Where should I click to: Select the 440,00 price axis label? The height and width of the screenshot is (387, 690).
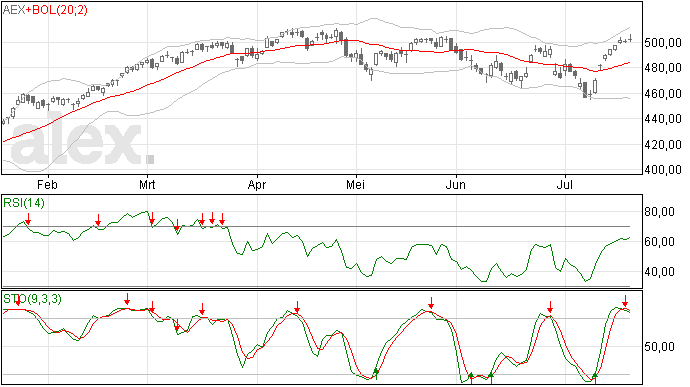pyautogui.click(x=662, y=119)
